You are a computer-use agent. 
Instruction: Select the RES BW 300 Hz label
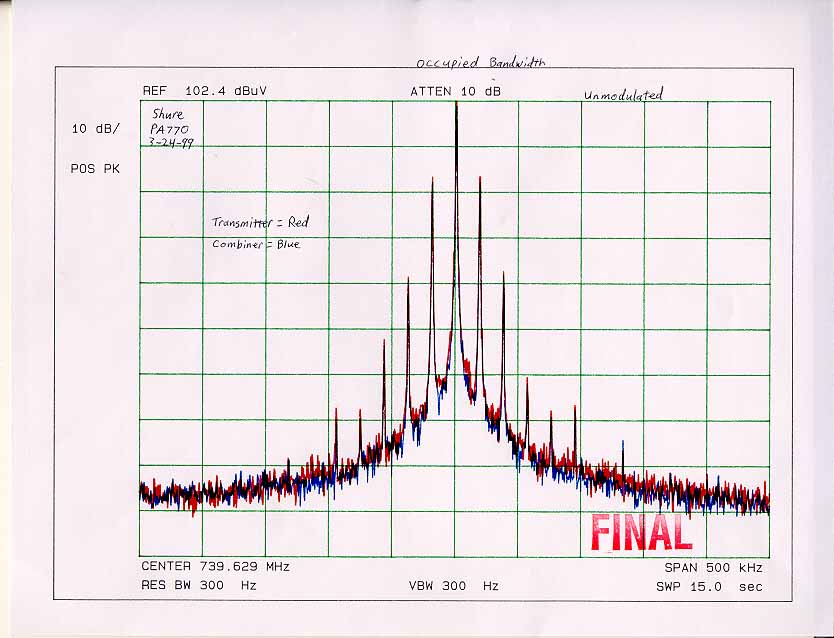pyautogui.click(x=198, y=585)
